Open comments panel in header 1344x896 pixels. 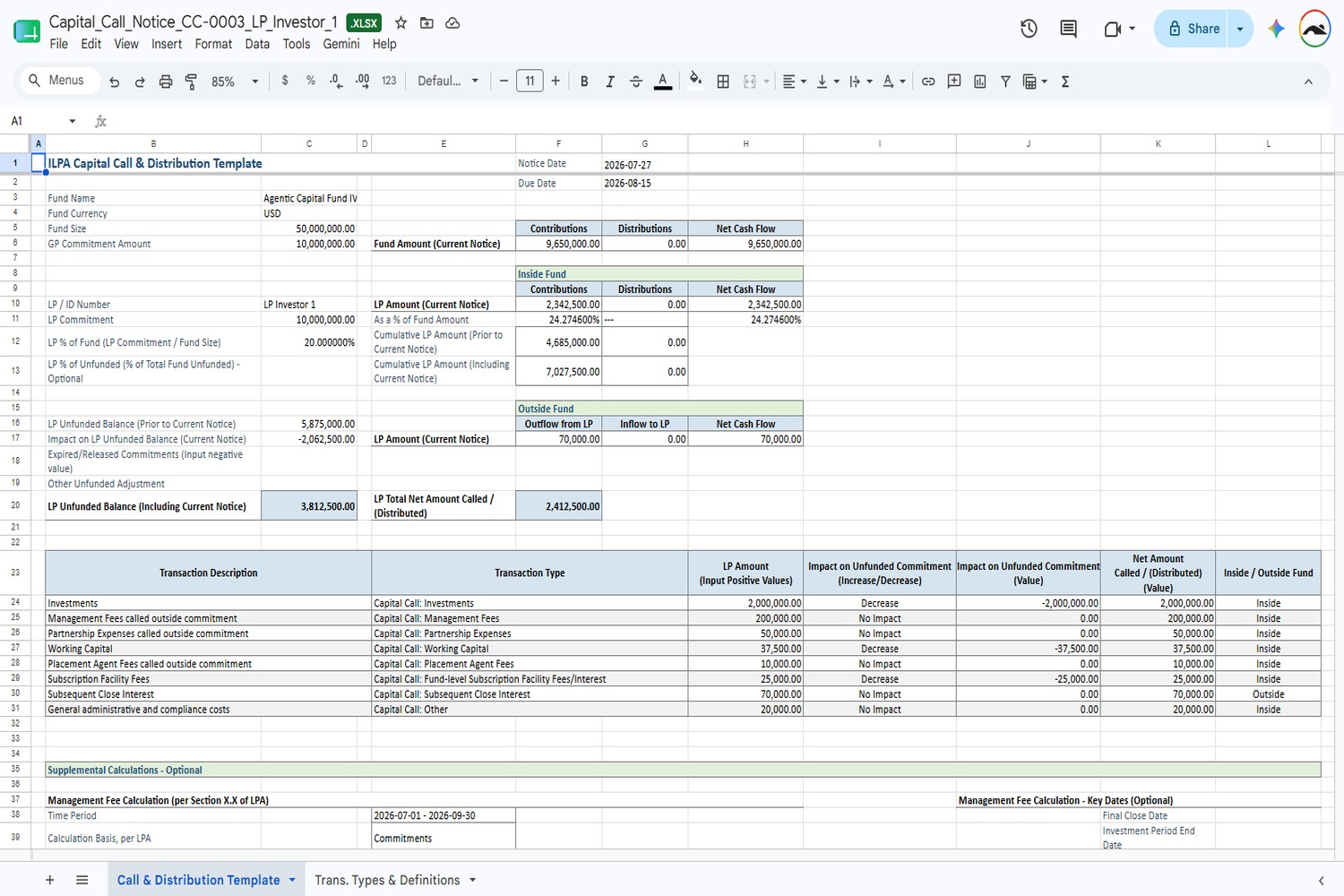1068,29
